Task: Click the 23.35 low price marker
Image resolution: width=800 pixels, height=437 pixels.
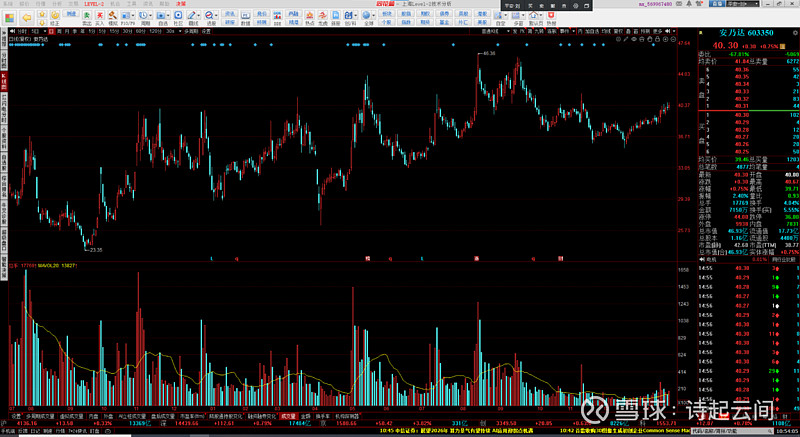Action: [x=95, y=250]
